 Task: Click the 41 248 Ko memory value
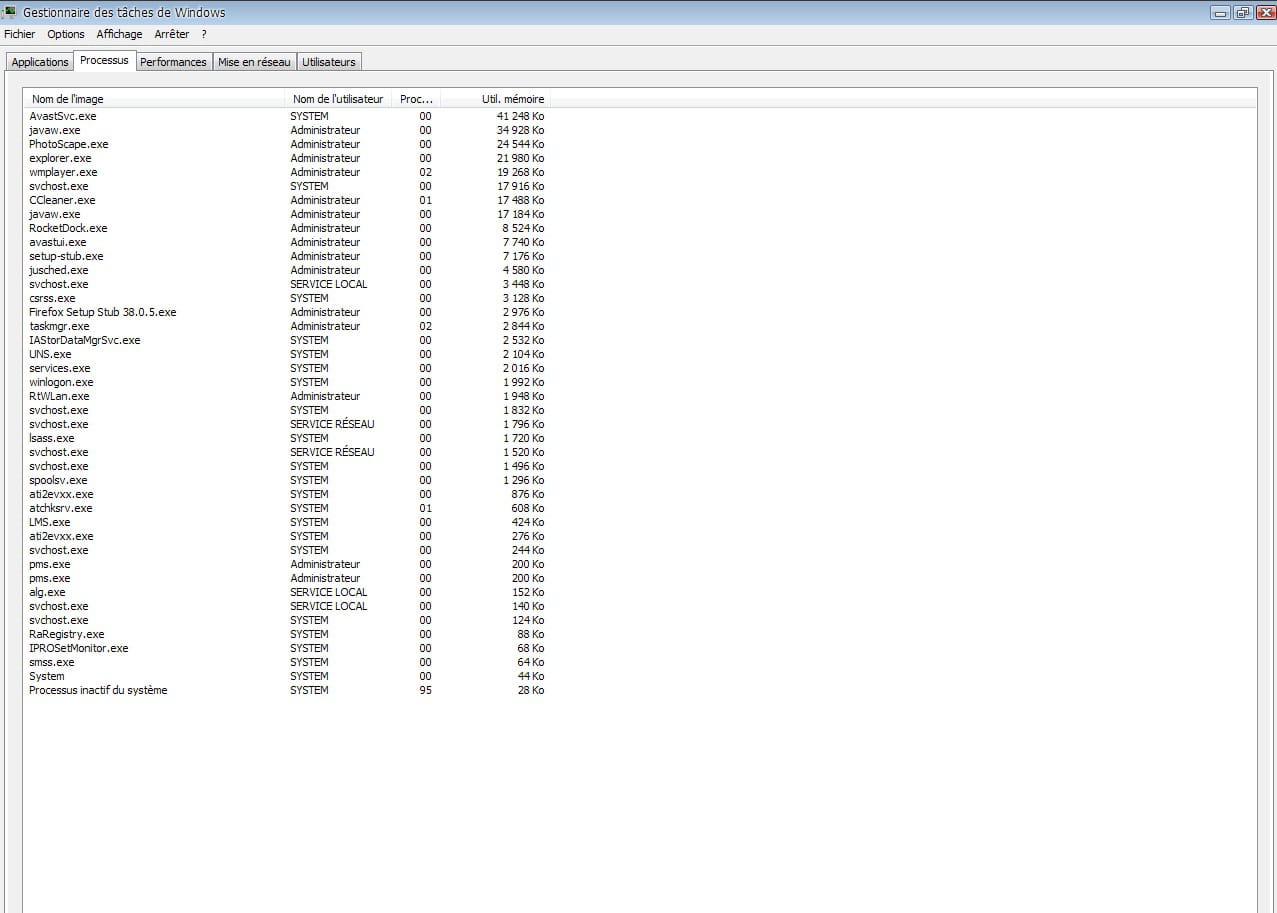click(520, 116)
